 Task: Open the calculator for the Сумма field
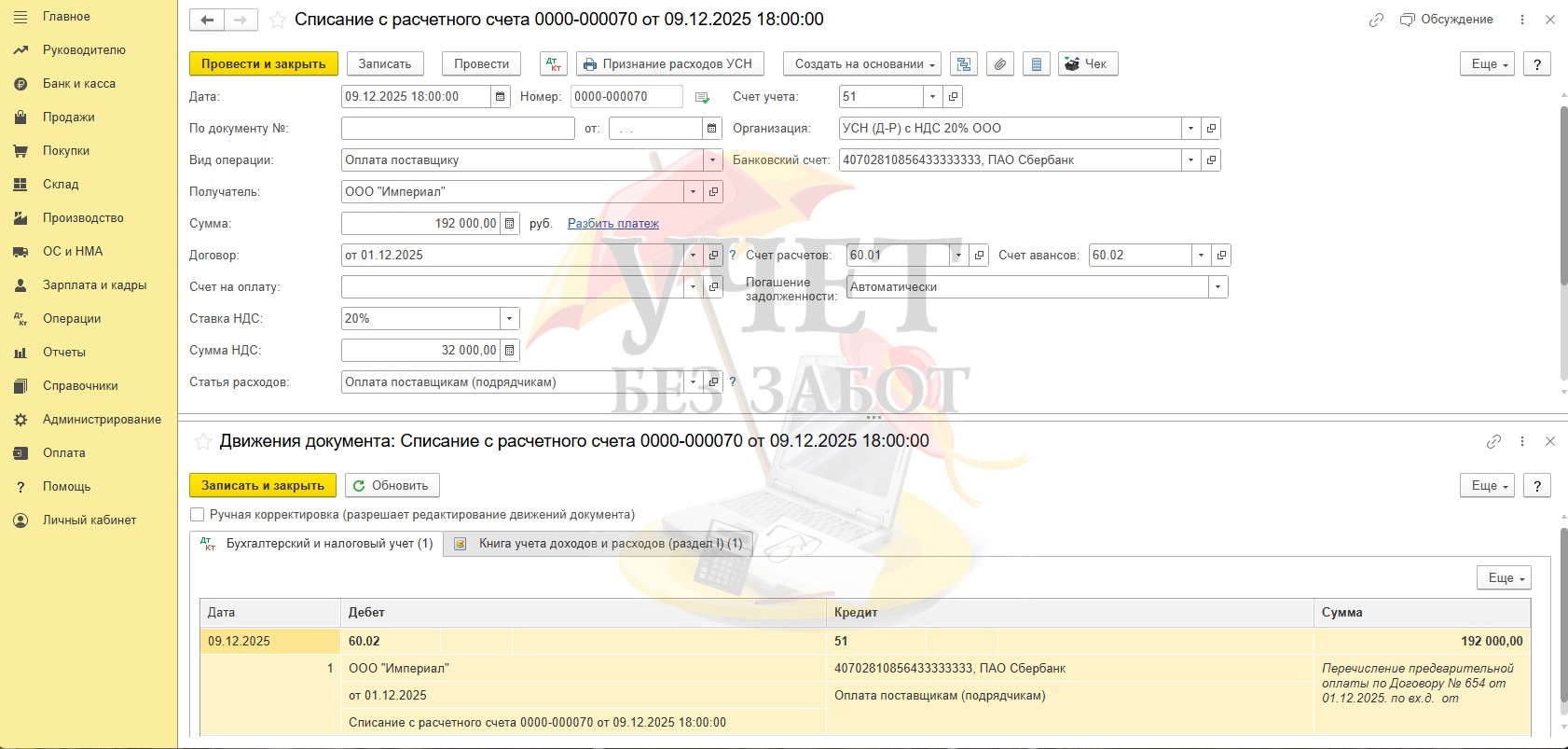pyautogui.click(x=510, y=223)
